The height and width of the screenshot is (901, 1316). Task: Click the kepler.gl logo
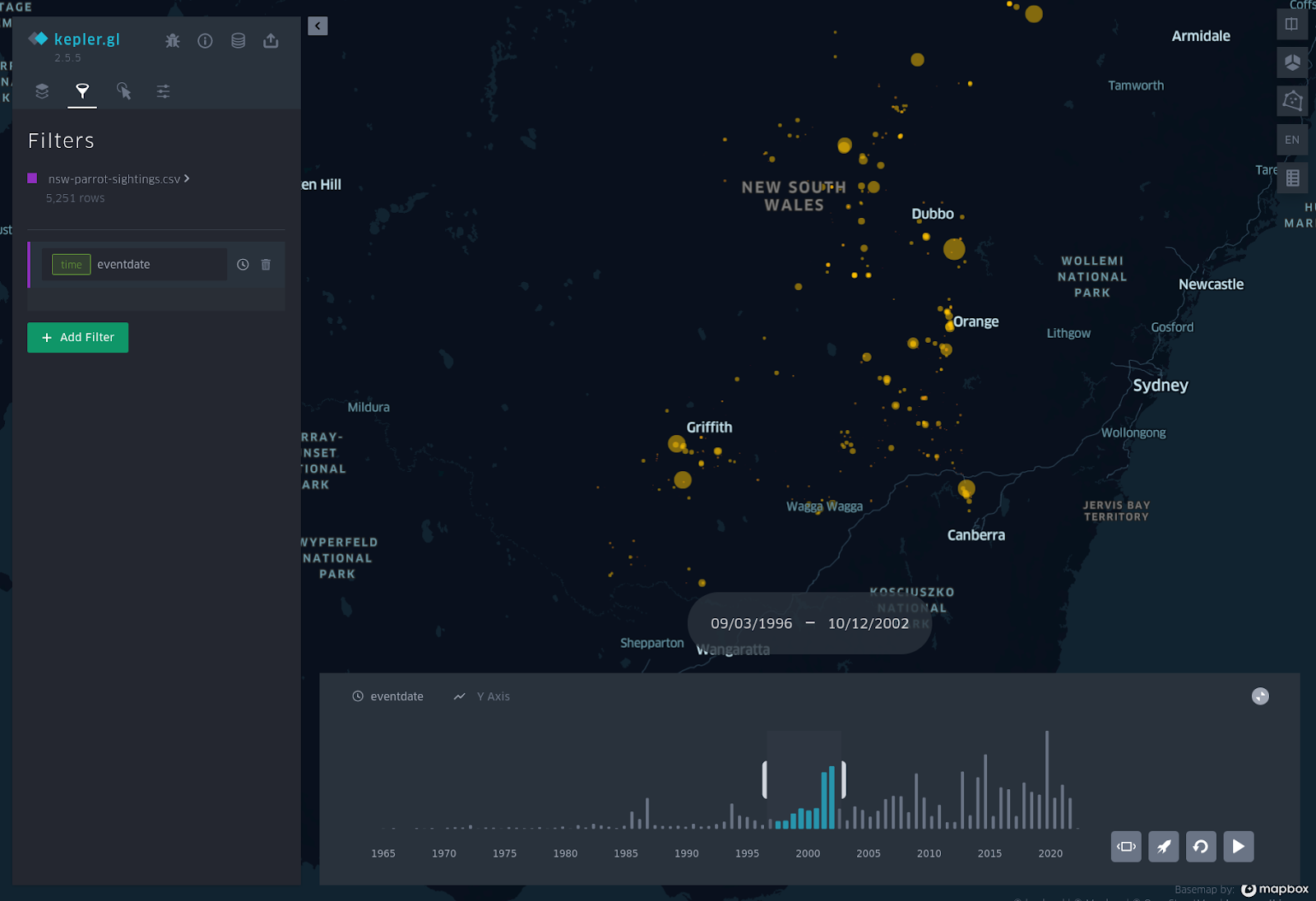tap(74, 39)
